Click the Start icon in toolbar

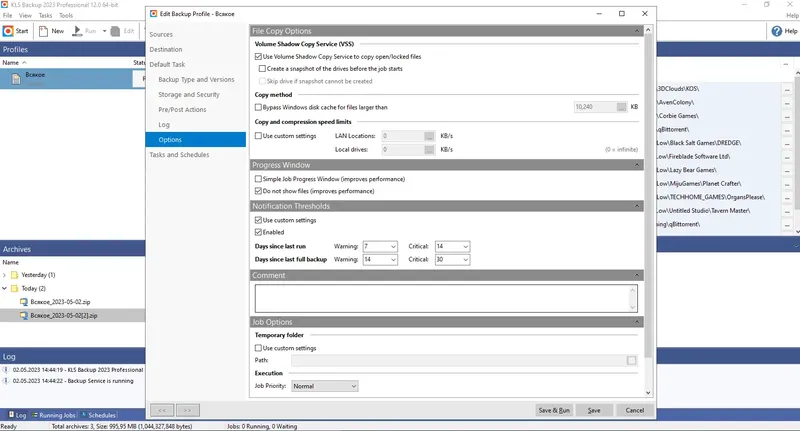tap(8, 31)
